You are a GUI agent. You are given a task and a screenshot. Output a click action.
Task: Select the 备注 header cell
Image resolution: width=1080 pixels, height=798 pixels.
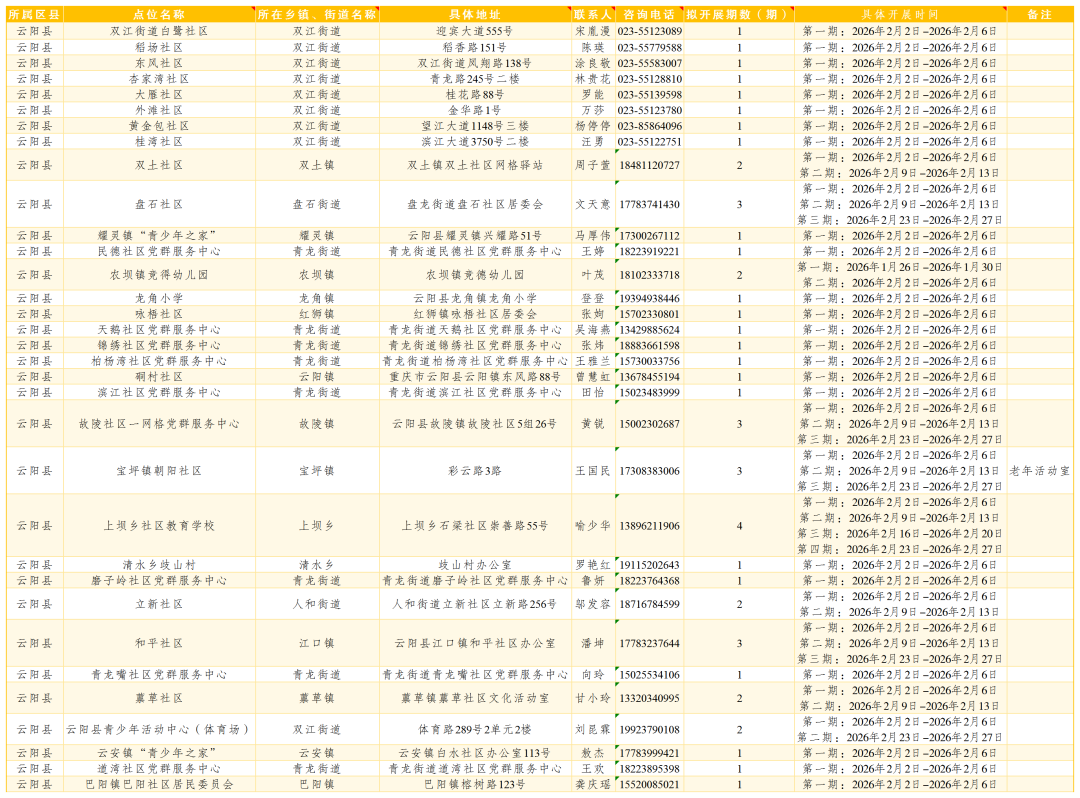1039,14
